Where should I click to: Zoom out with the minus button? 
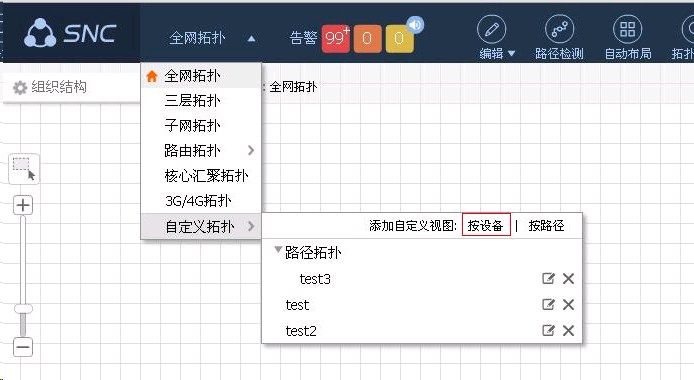tap(23, 347)
